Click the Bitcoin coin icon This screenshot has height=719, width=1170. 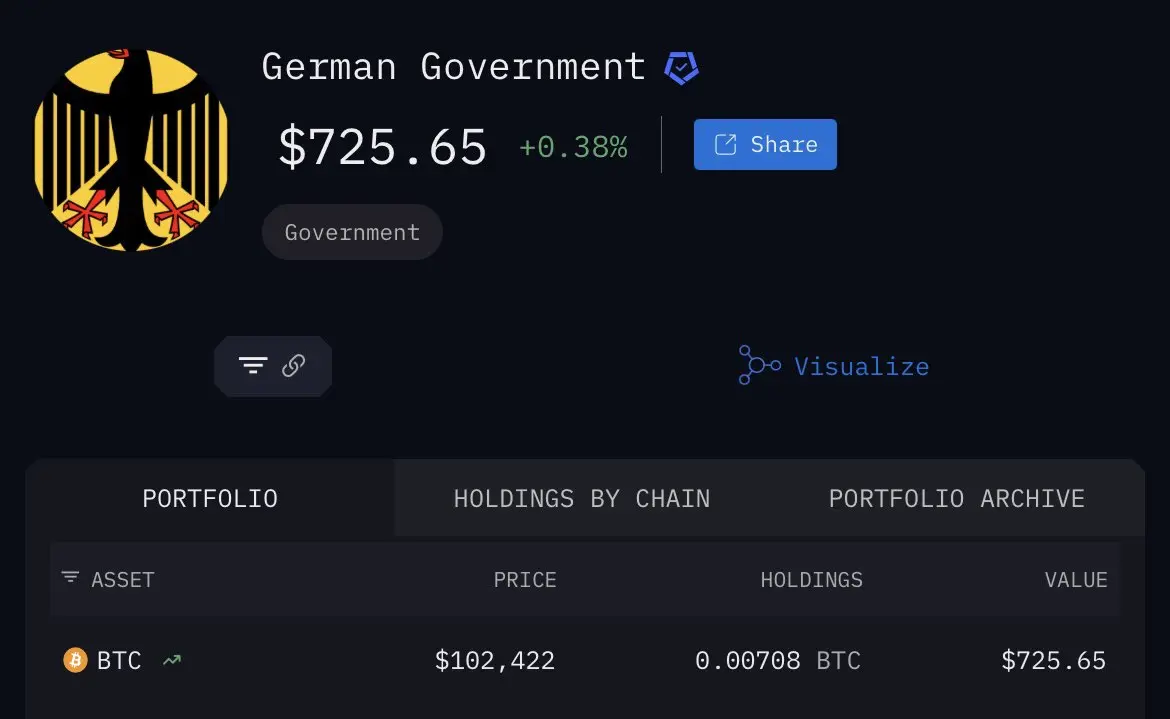click(x=75, y=660)
